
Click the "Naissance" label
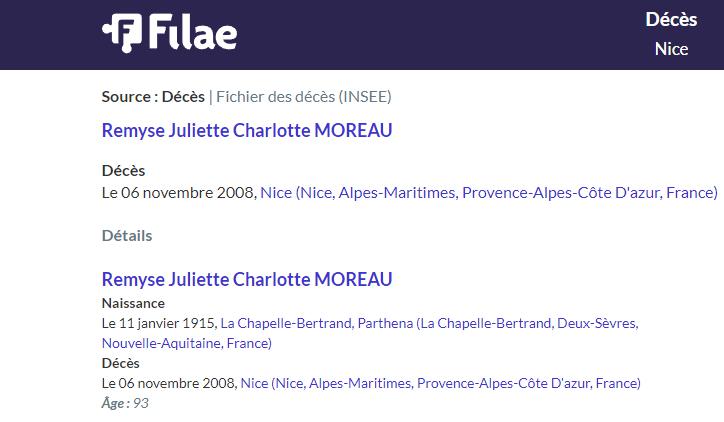[133, 303]
